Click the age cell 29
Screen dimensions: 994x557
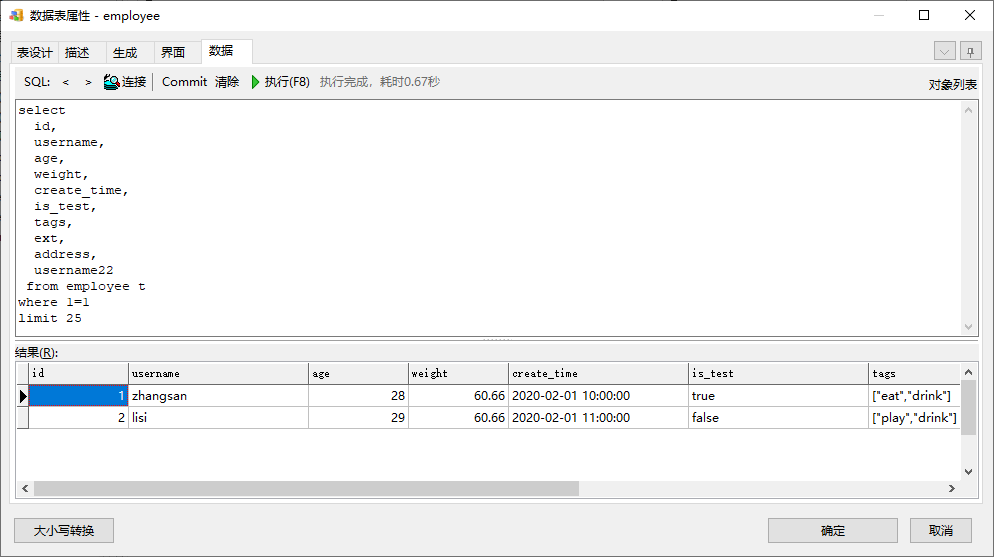click(358, 418)
